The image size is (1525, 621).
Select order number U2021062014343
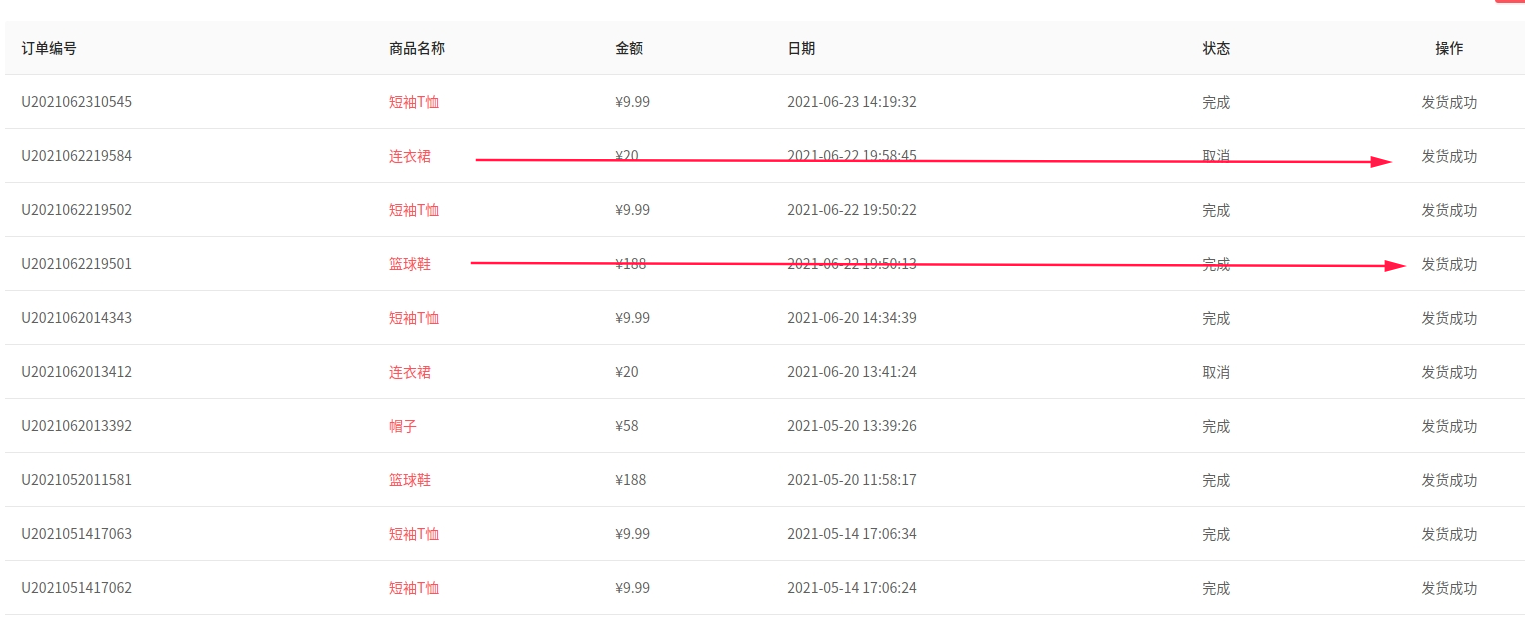click(77, 318)
